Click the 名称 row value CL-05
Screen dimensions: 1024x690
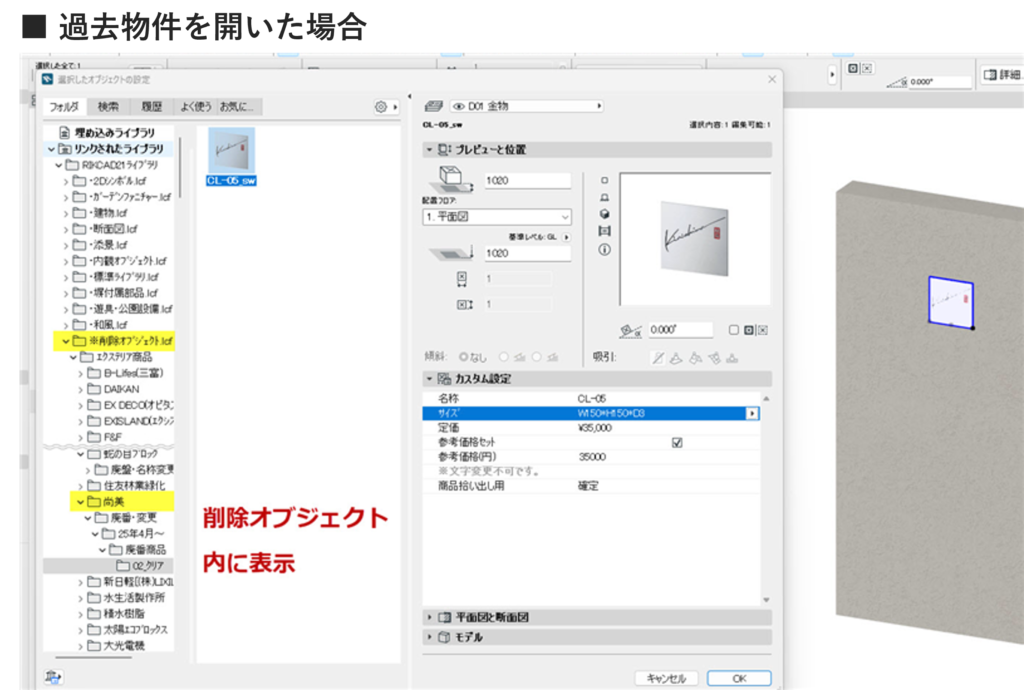[x=592, y=398]
